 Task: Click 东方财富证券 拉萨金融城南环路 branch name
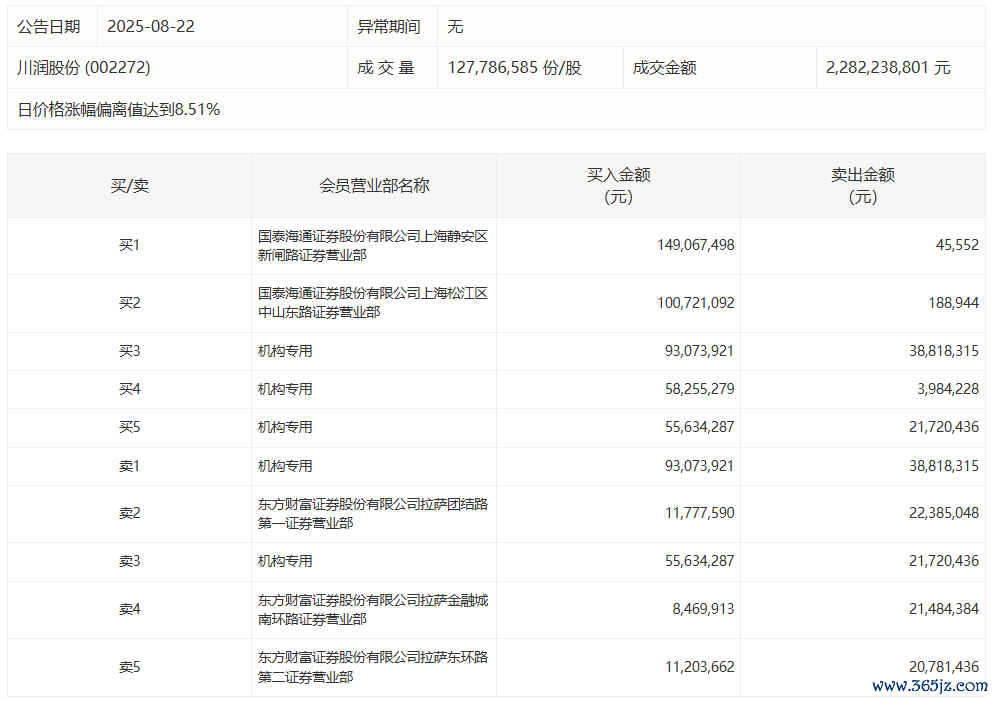[372, 609]
